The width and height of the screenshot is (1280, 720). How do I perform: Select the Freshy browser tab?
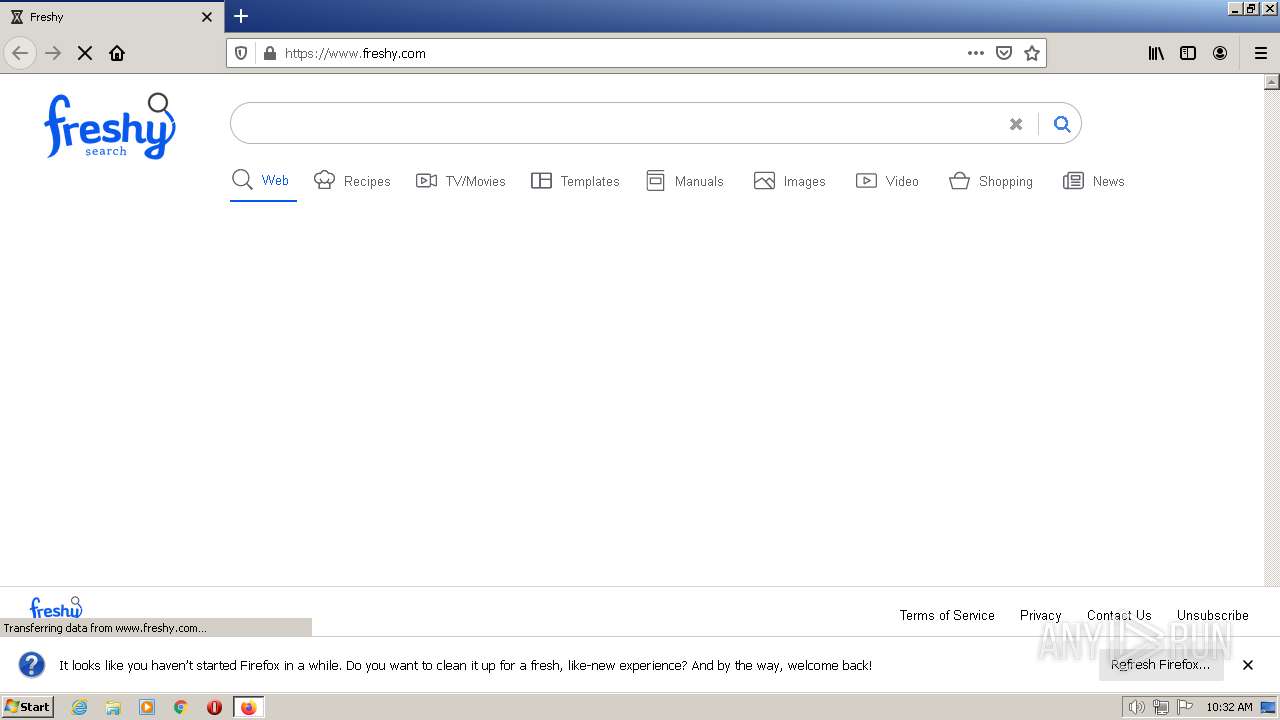point(112,17)
